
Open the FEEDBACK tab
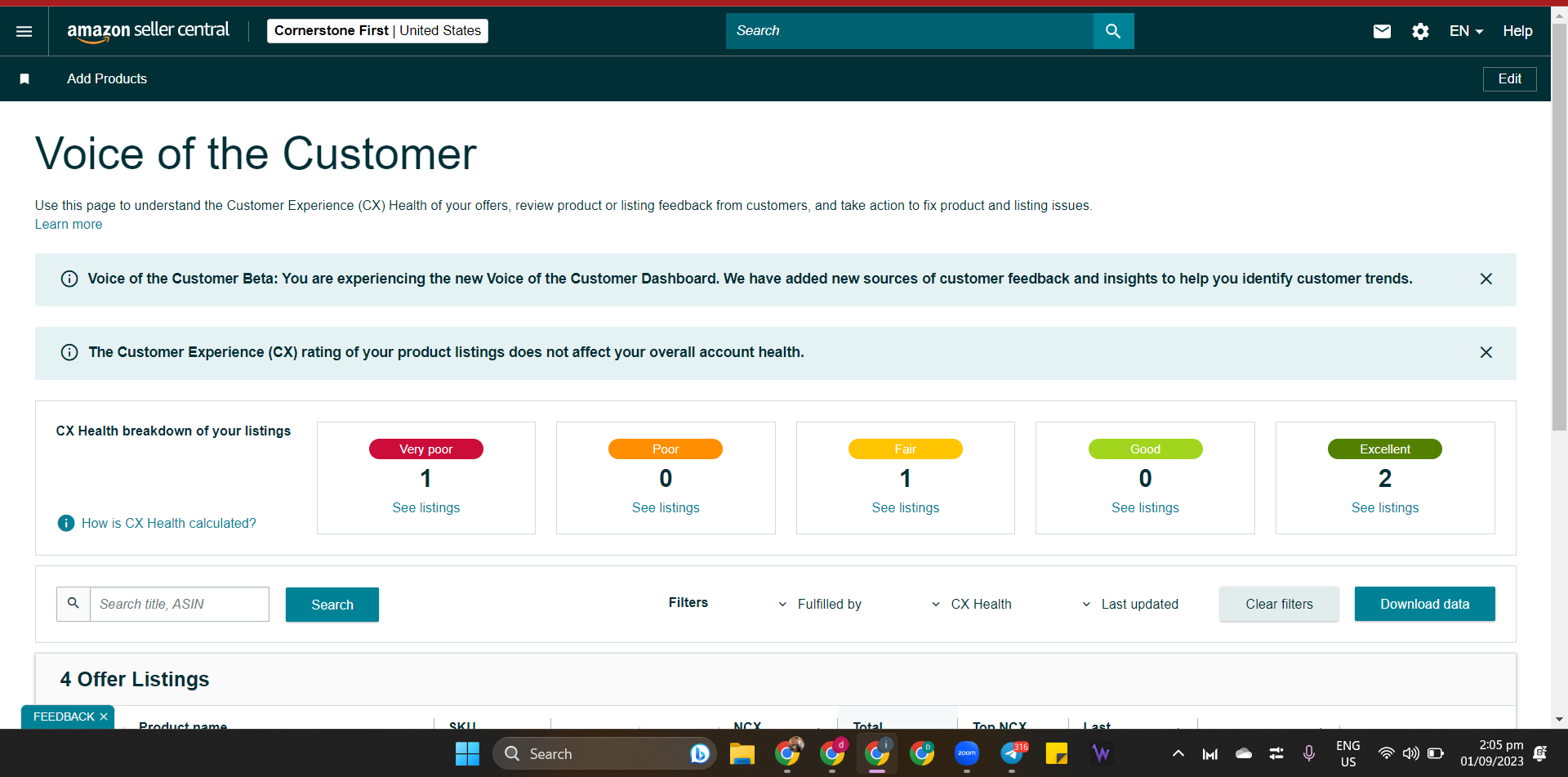[x=64, y=717]
